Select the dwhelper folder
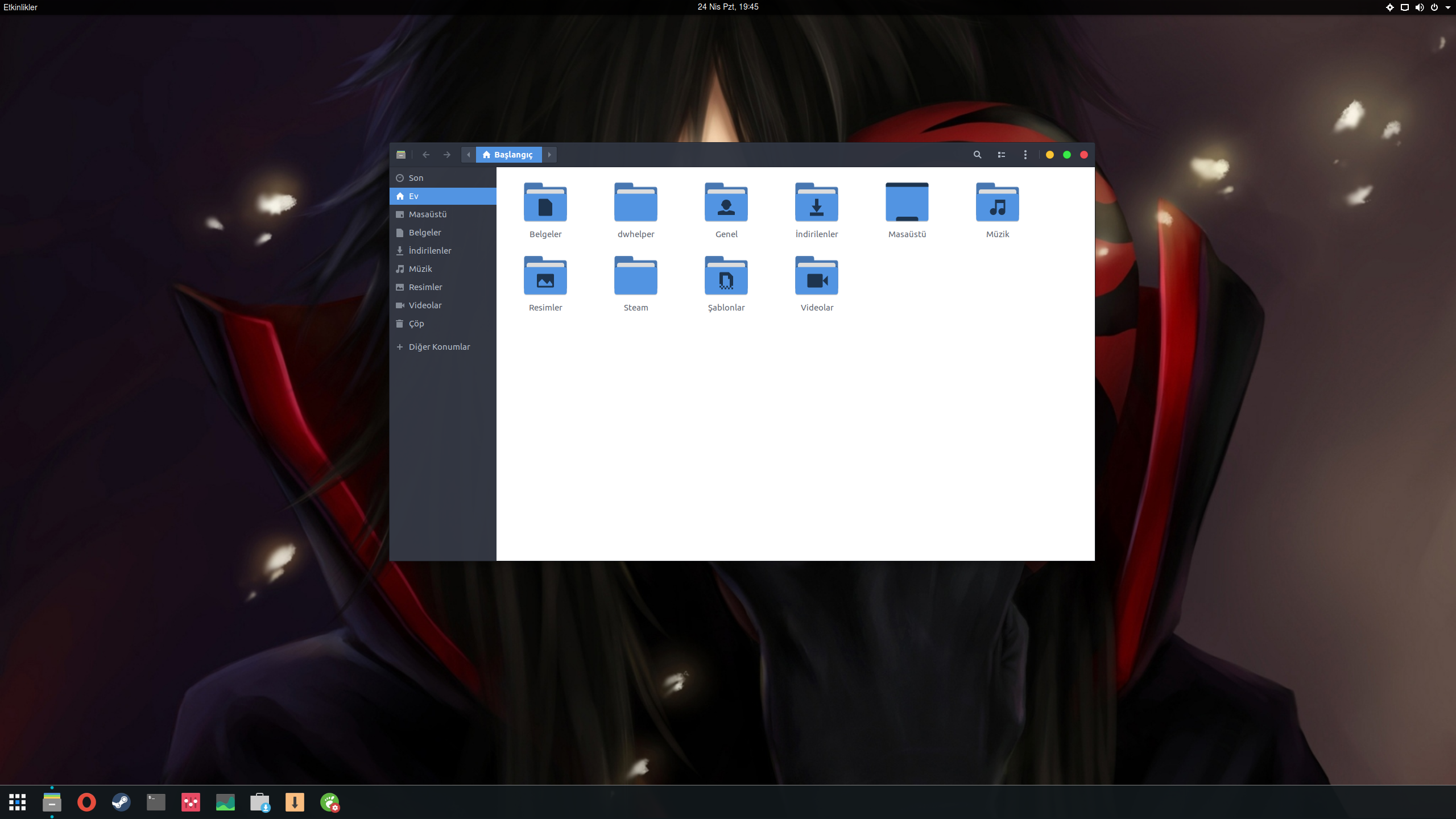 pos(635,204)
